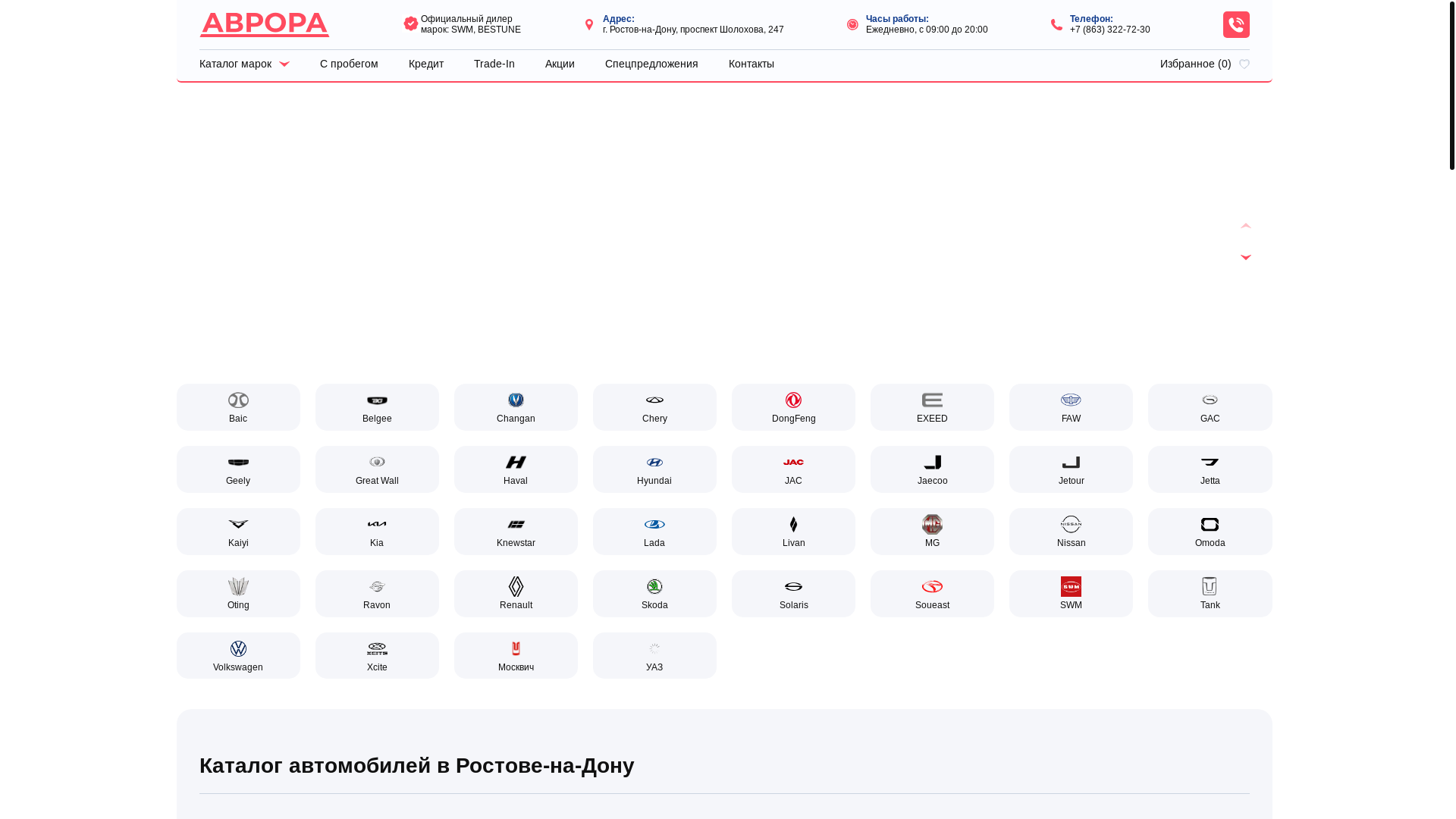Click the favorites heart icon
The height and width of the screenshot is (819, 1456).
click(x=1244, y=64)
